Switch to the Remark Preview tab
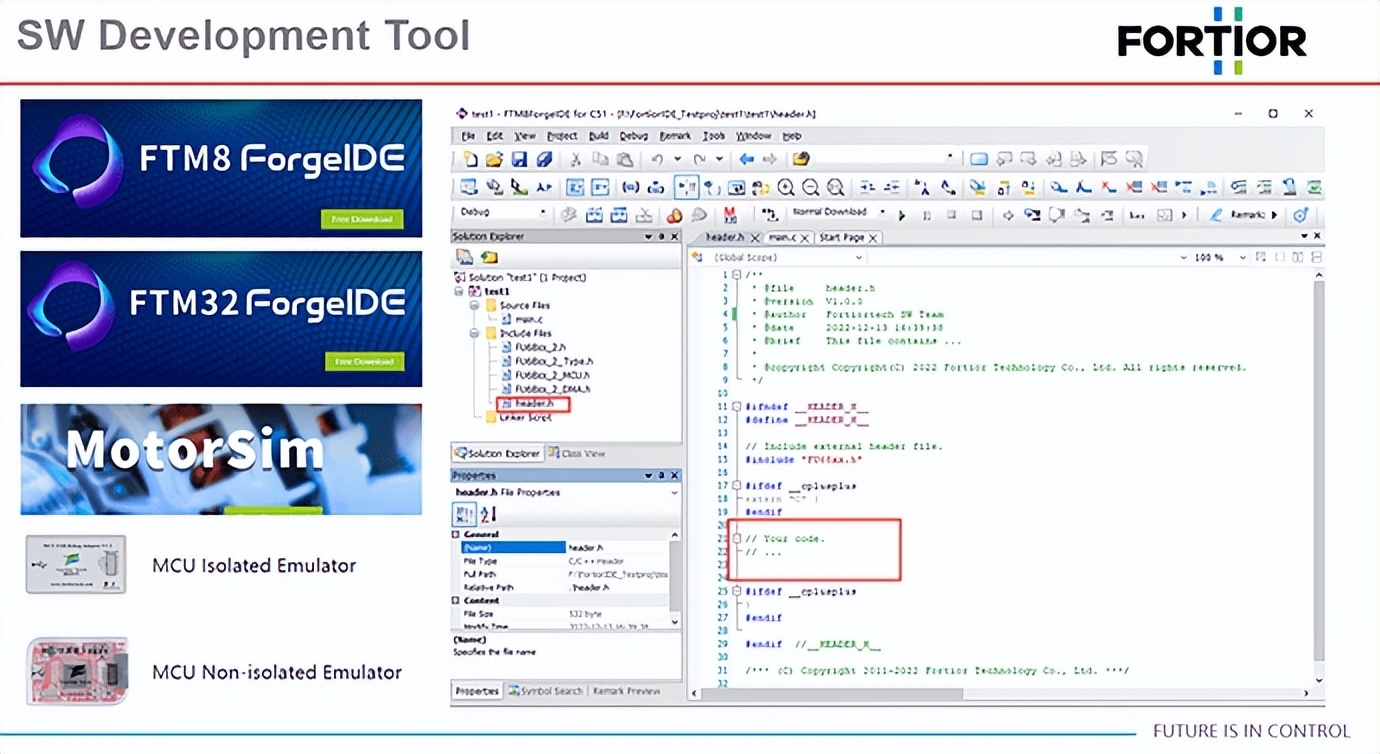 tap(626, 691)
